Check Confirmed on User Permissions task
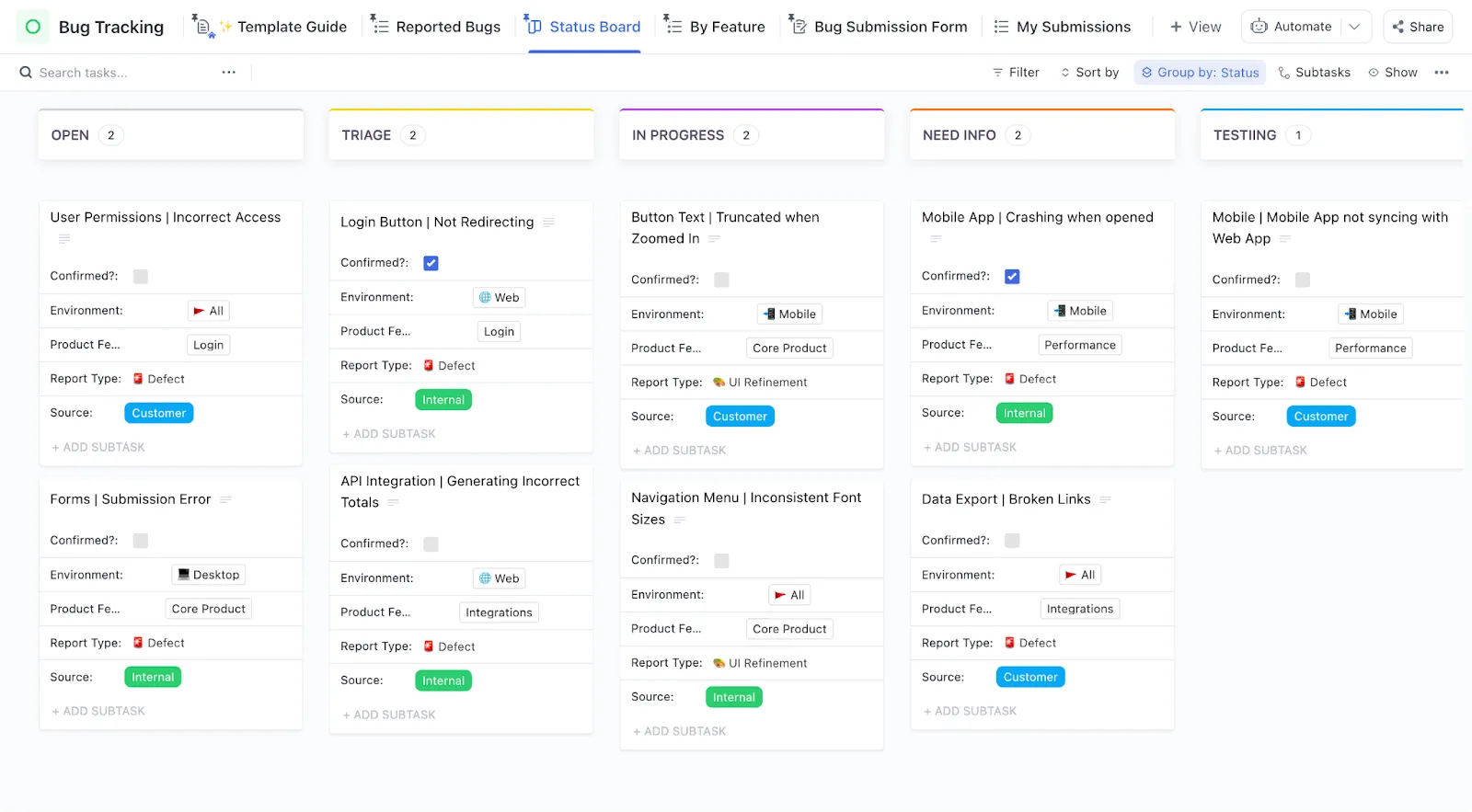This screenshot has height=812, width=1472. (141, 276)
